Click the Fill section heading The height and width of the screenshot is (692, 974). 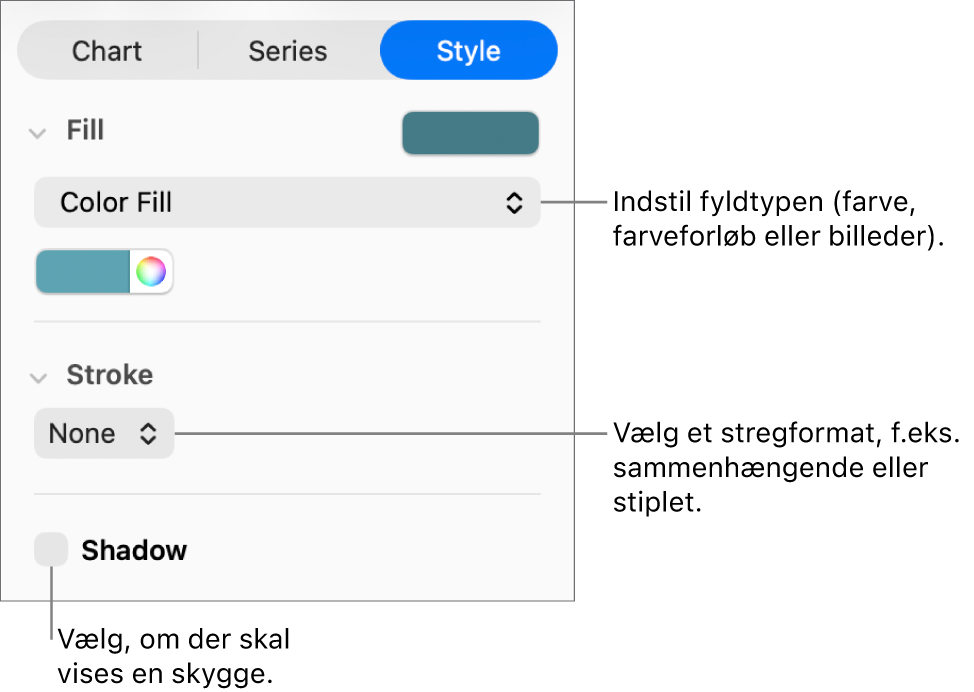coord(85,131)
